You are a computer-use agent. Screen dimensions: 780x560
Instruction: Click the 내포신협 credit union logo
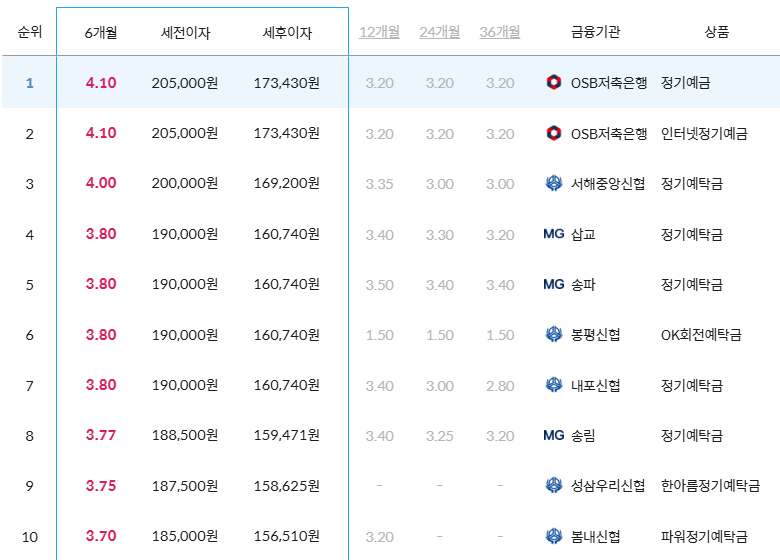tap(554, 385)
